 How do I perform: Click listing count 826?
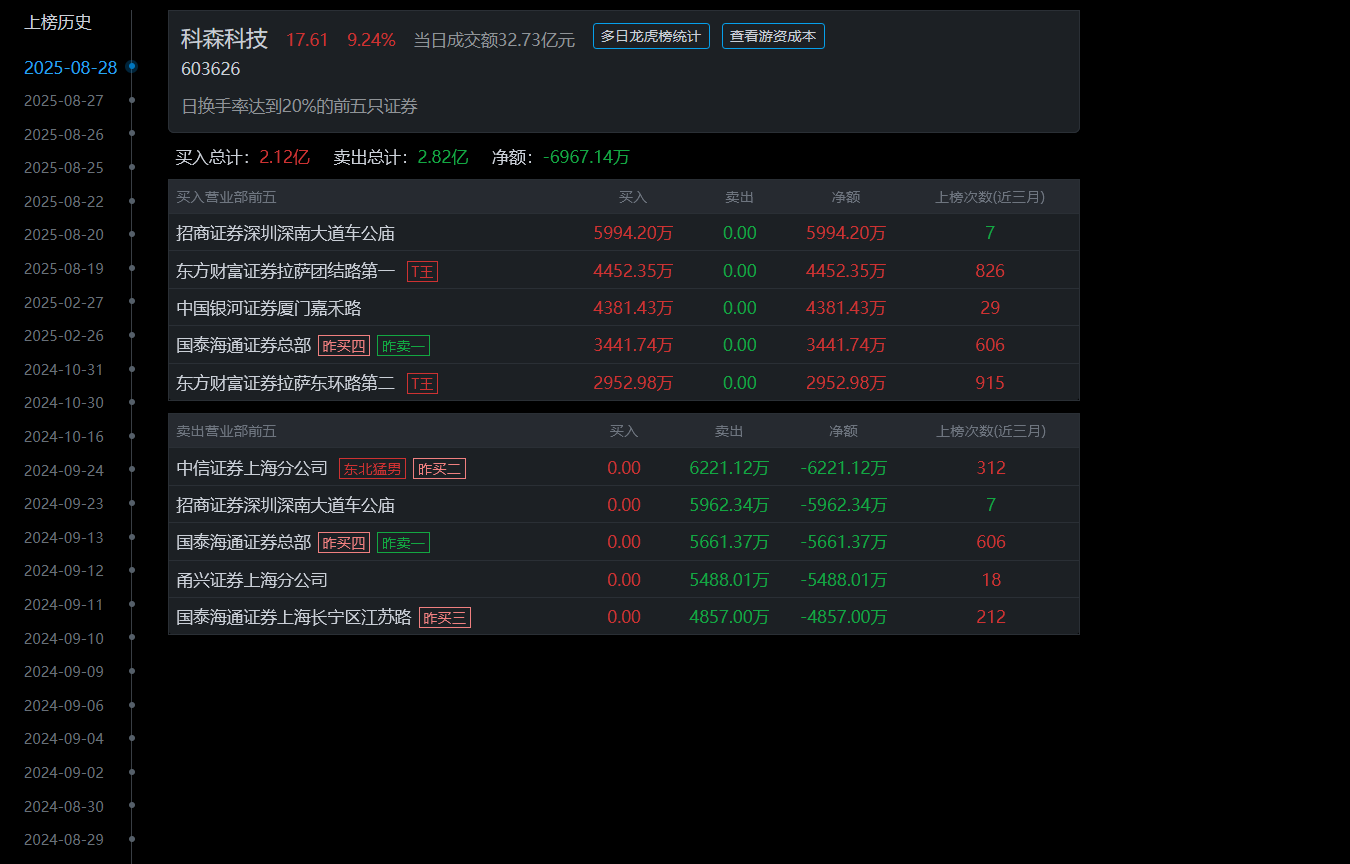click(990, 271)
